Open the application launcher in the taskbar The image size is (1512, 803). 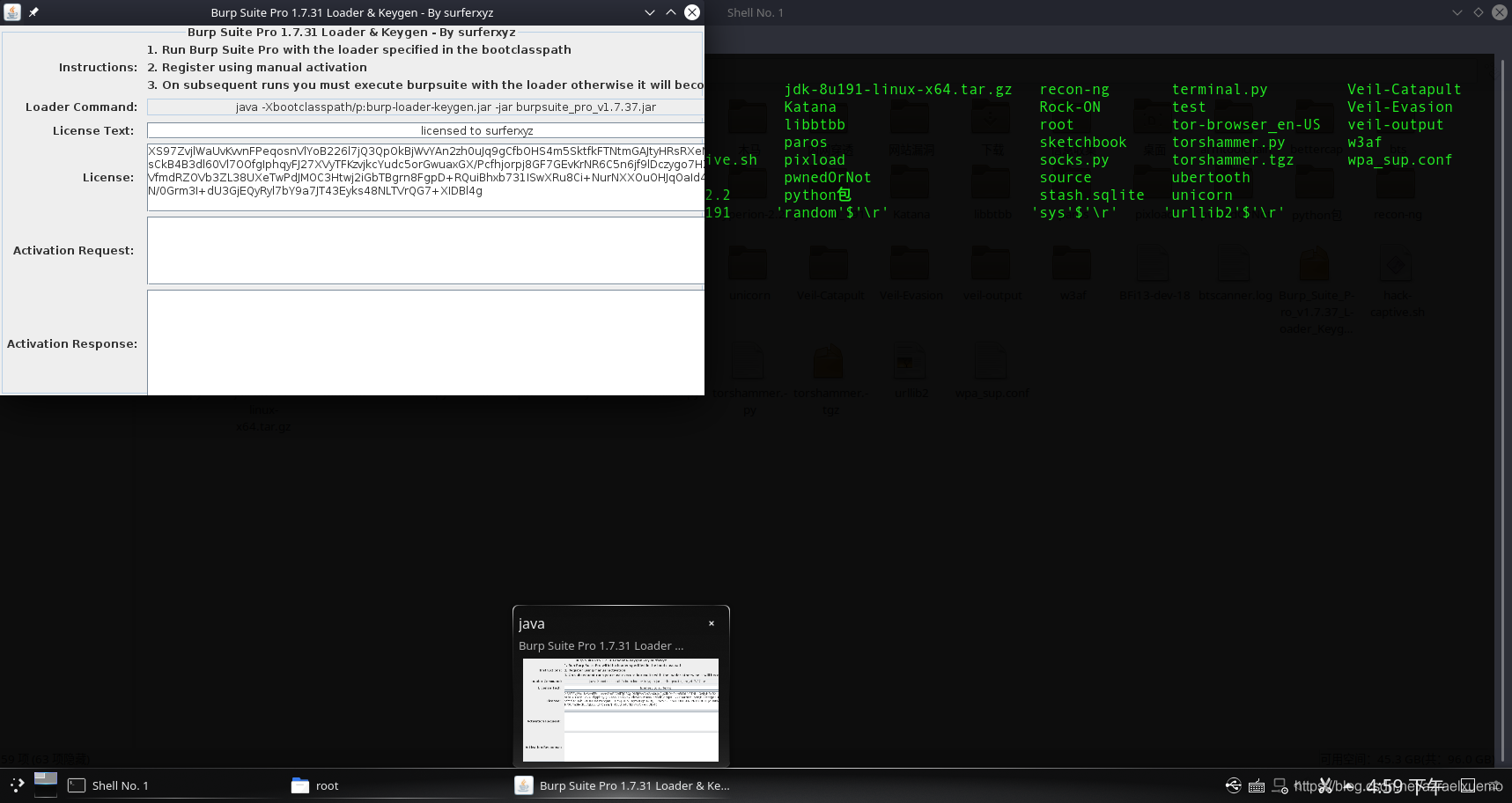17,785
